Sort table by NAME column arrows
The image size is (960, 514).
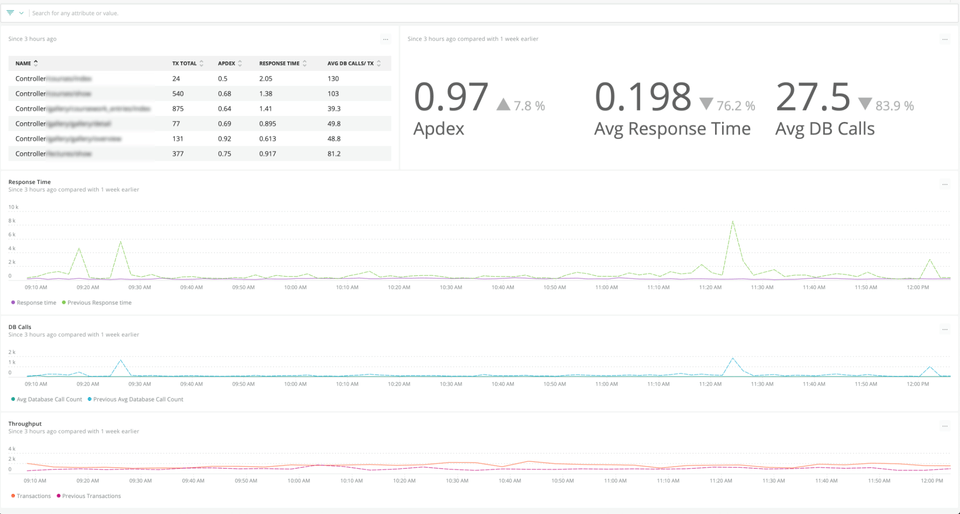pos(36,63)
